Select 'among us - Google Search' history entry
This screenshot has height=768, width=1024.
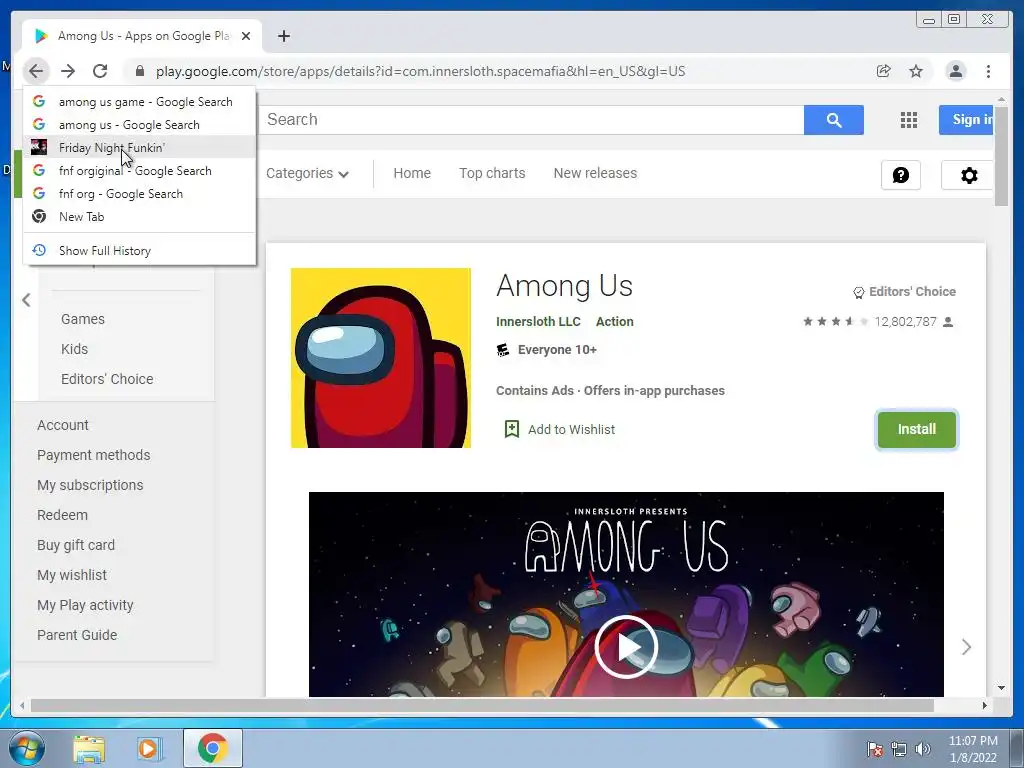point(139,124)
